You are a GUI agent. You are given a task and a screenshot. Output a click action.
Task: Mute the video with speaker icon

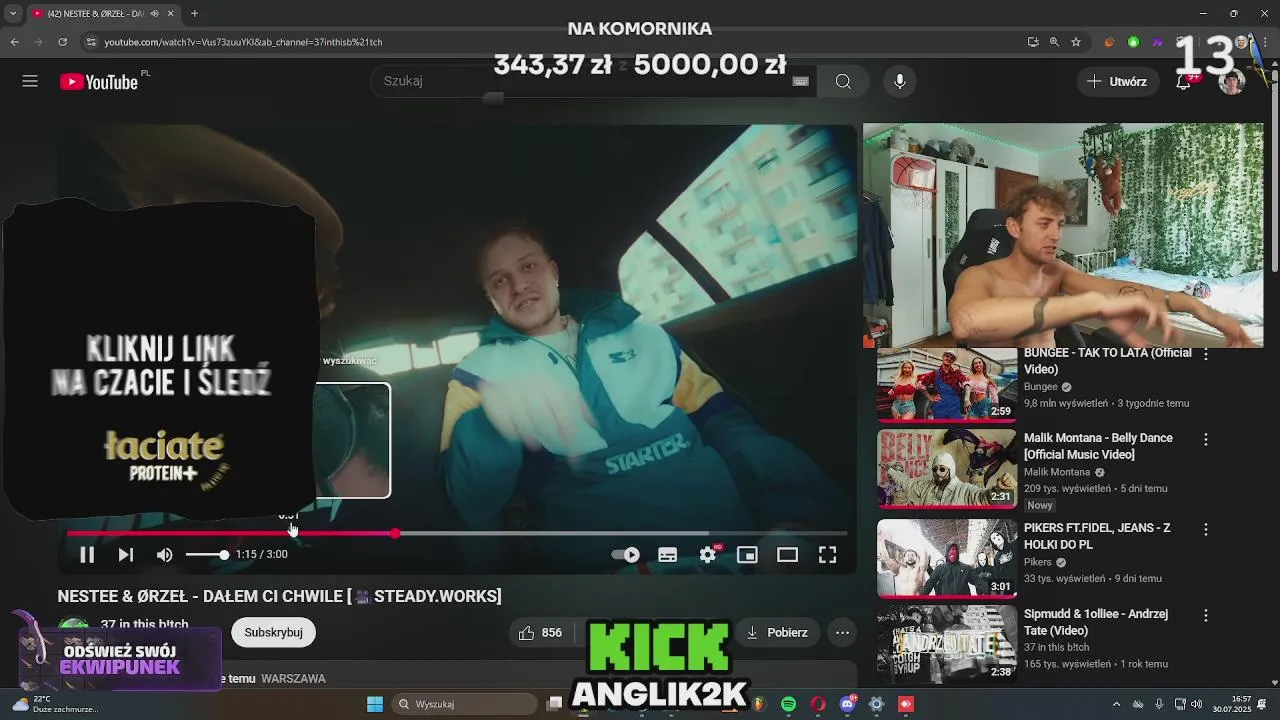point(165,554)
